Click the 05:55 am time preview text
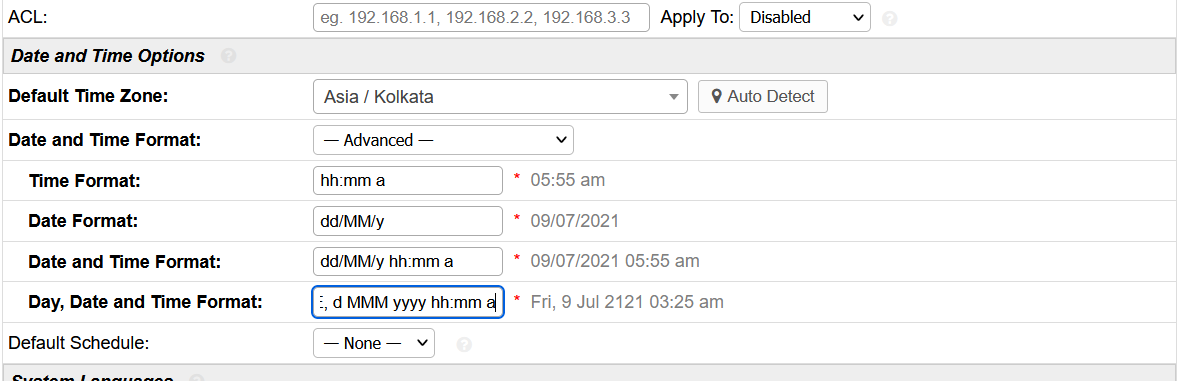The height and width of the screenshot is (381, 1181). click(x=567, y=180)
